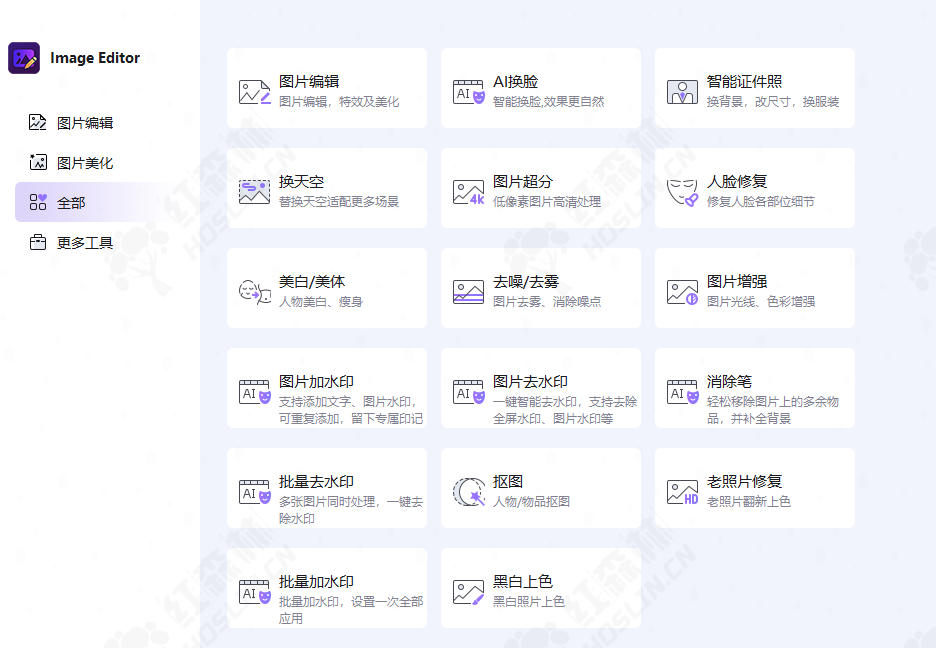Click the 去噪/去雾 card icon

[469, 292]
